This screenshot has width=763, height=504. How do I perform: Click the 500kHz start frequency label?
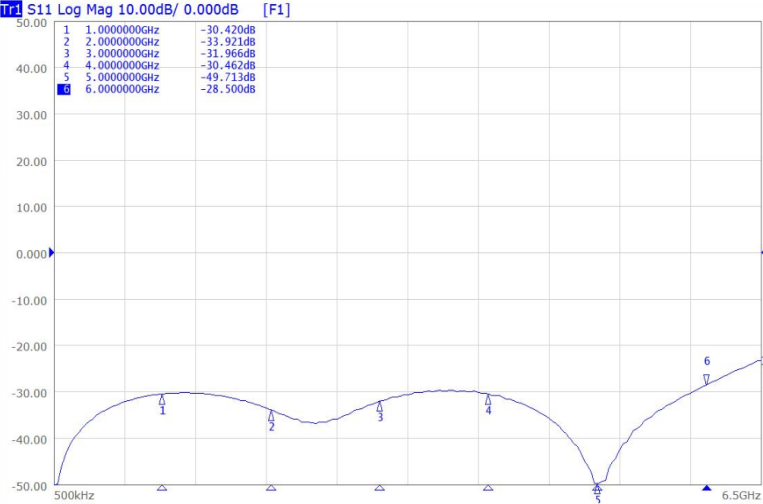click(74, 495)
